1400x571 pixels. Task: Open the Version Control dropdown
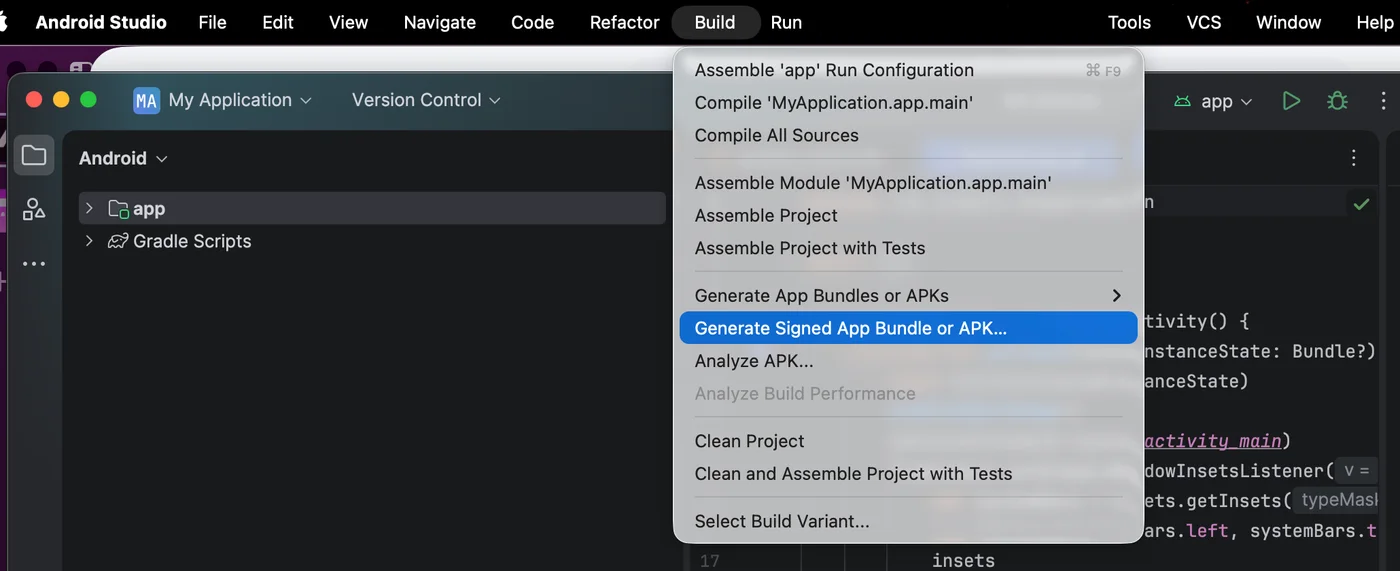click(426, 100)
